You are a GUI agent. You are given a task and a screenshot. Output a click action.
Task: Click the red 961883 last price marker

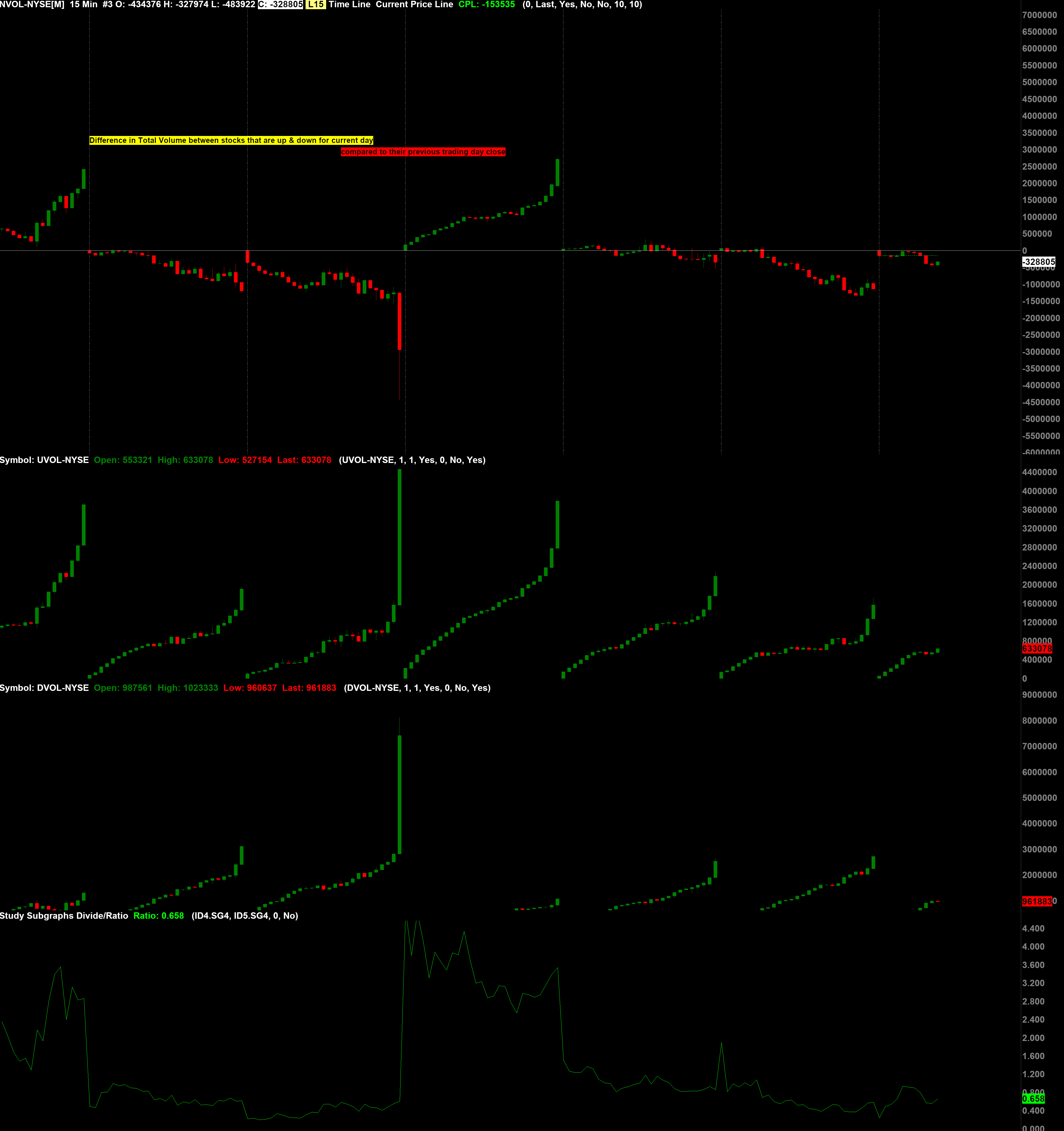(x=1037, y=902)
